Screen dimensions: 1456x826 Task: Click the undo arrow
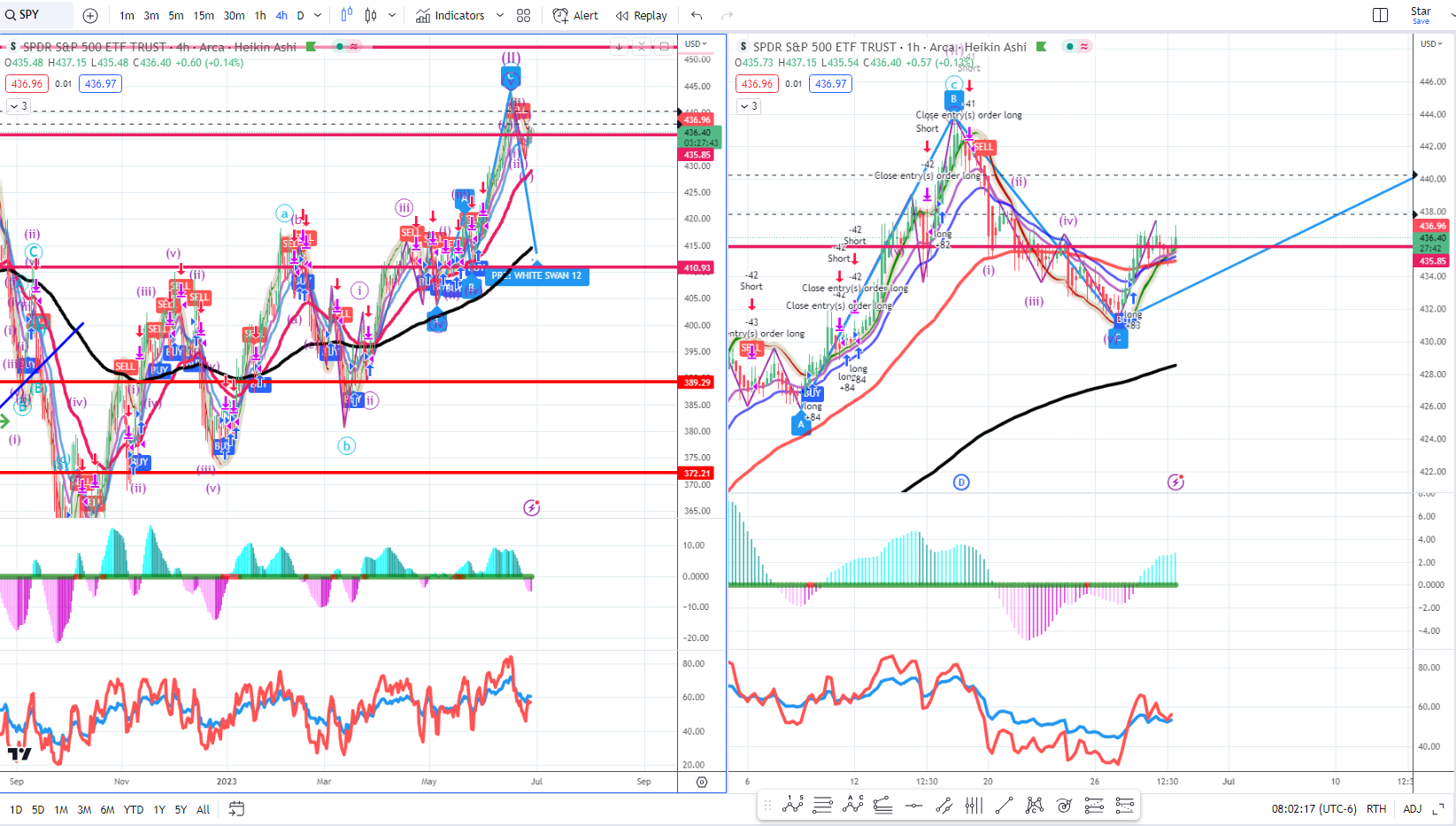click(697, 16)
